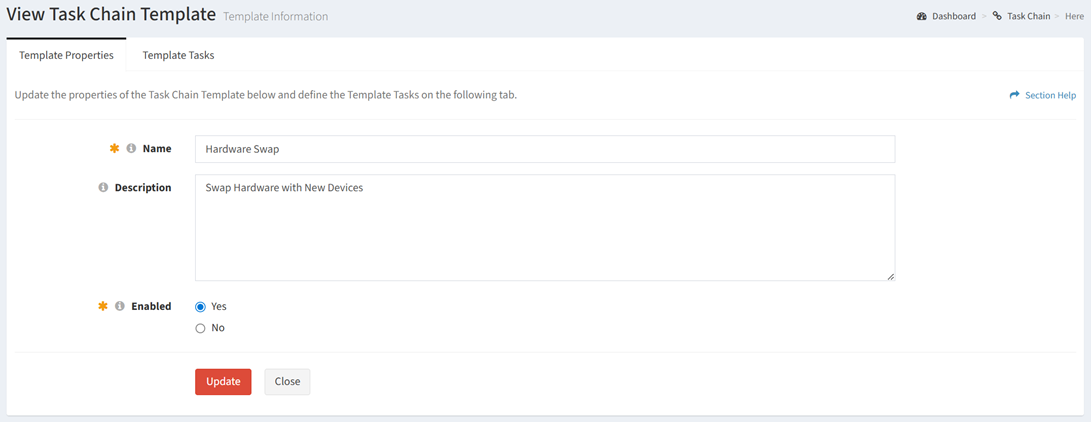The height and width of the screenshot is (422, 1091).
Task: Click the orange asterisk next to Name
Action: click(115, 149)
